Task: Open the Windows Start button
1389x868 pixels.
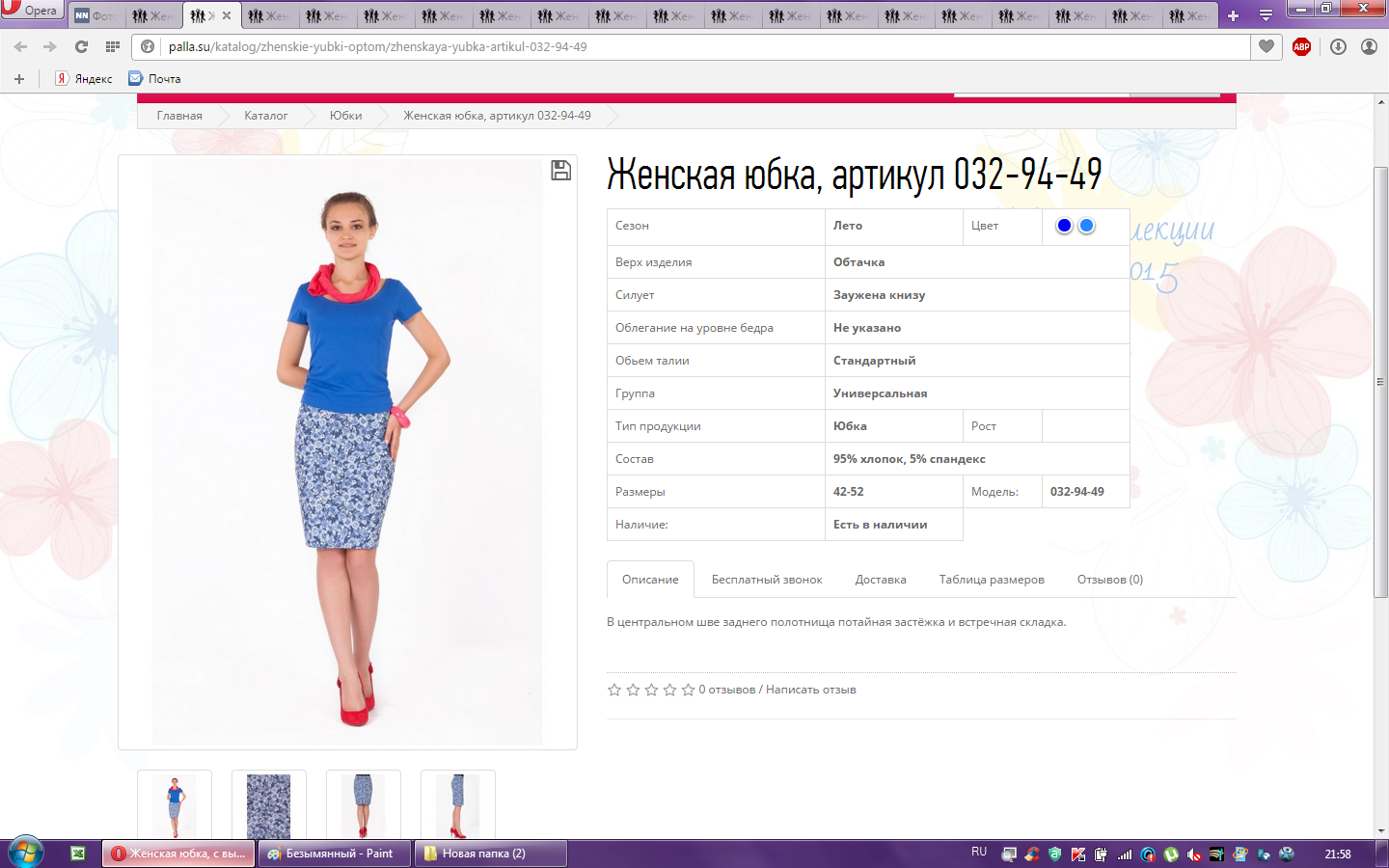Action: [x=26, y=853]
